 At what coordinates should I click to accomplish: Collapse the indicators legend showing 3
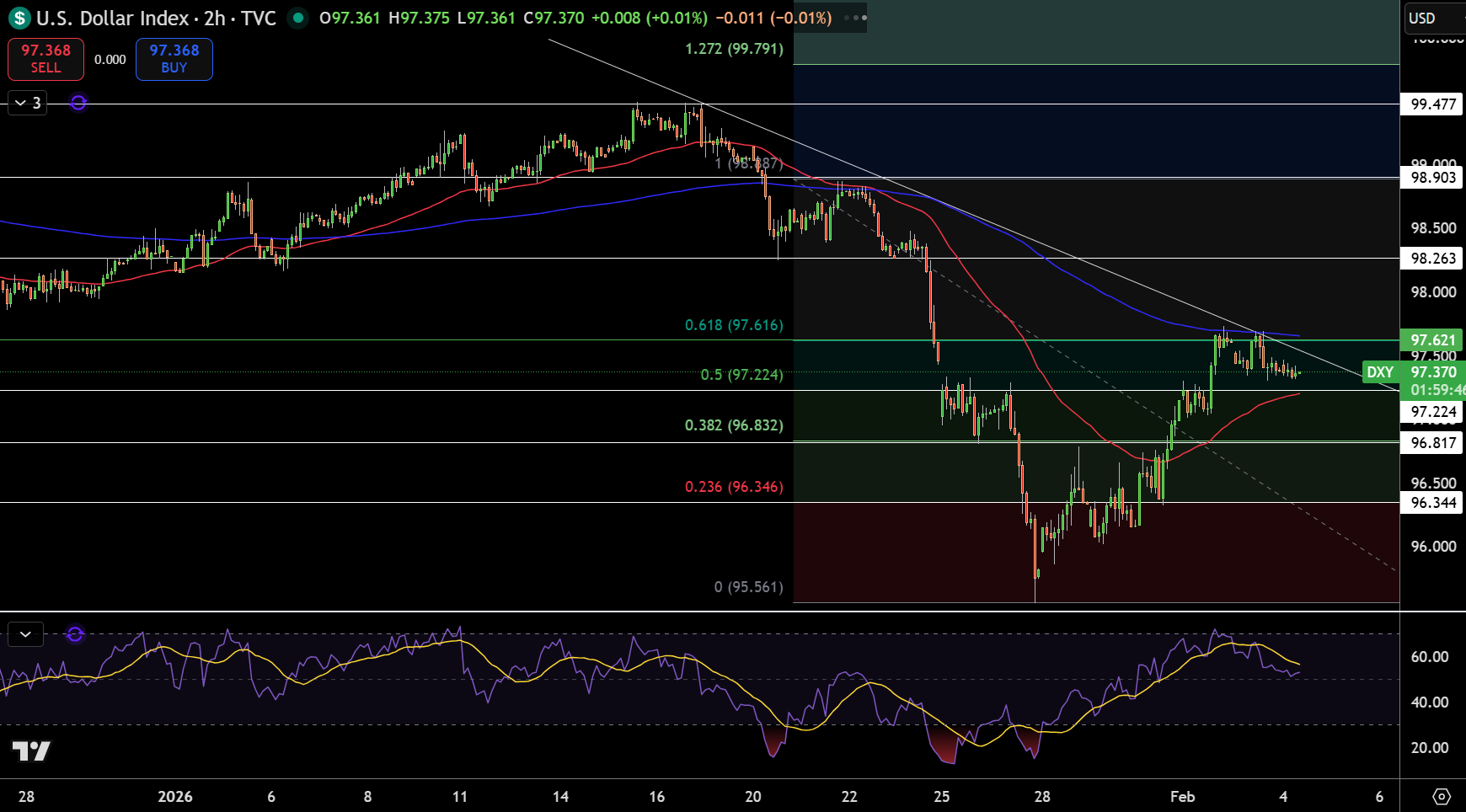pos(27,103)
